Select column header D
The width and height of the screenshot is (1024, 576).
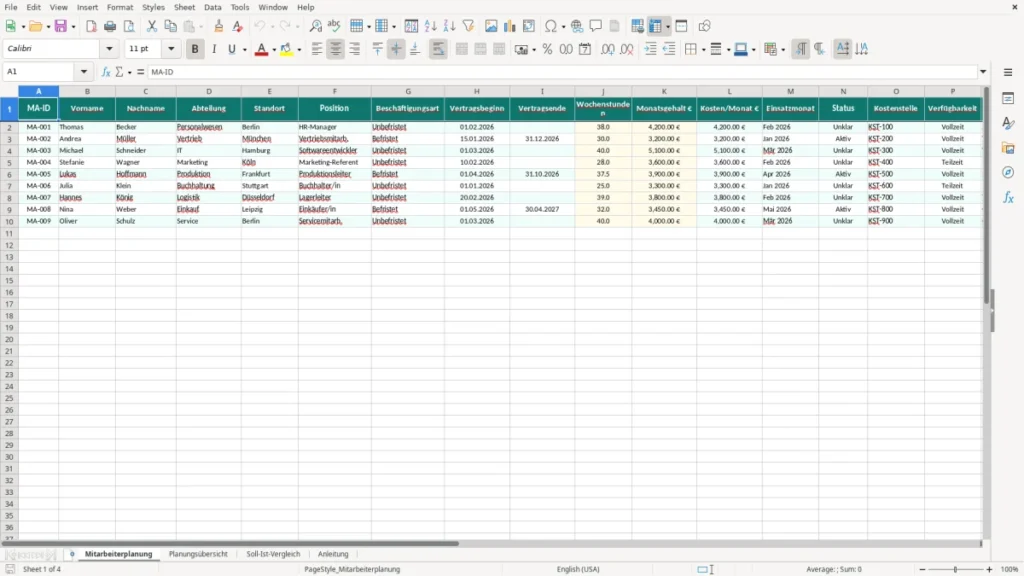(x=209, y=91)
